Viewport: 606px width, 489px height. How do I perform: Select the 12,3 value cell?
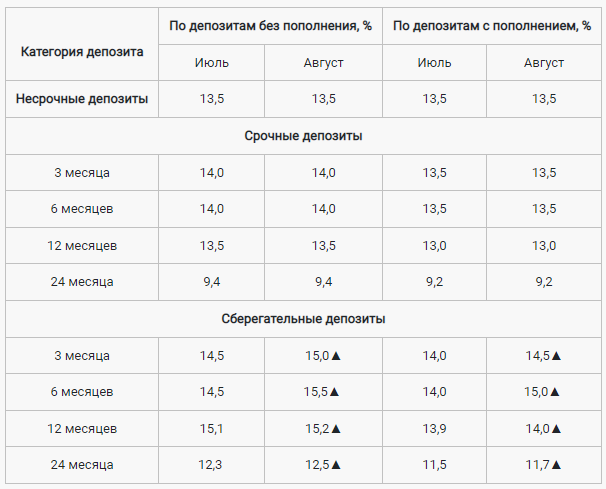click(212, 465)
